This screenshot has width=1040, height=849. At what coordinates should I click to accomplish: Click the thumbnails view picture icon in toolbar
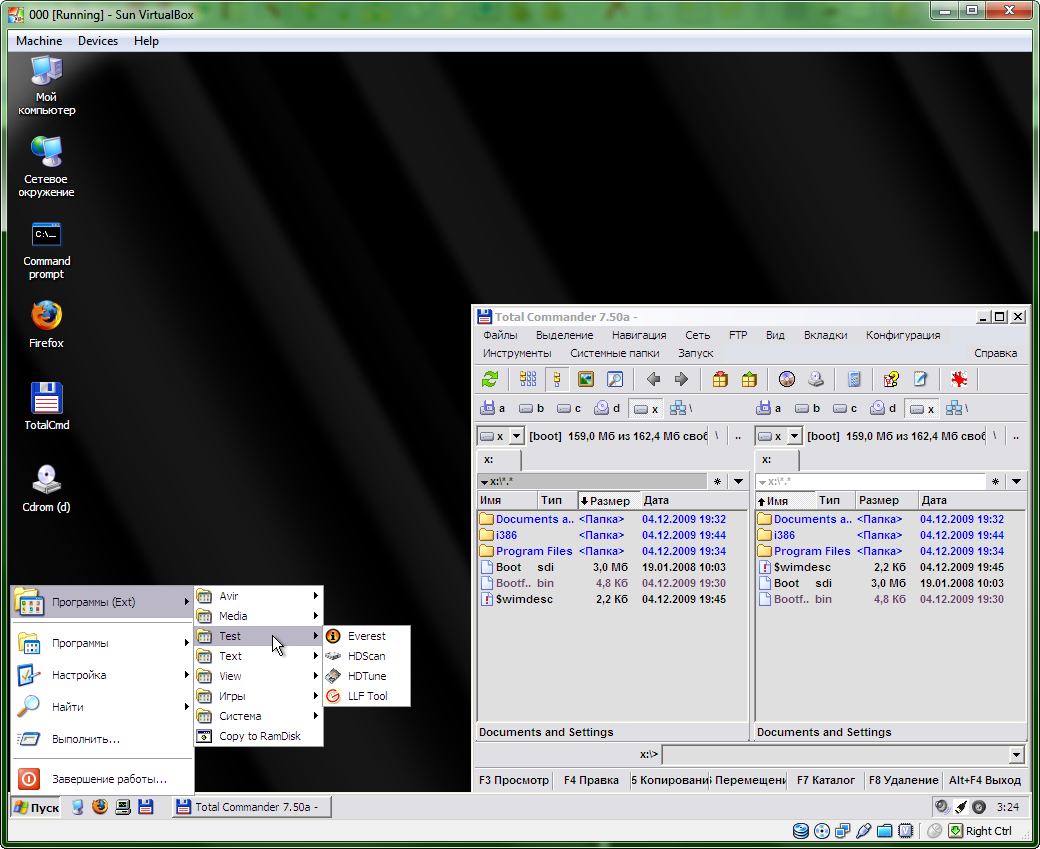click(x=586, y=380)
